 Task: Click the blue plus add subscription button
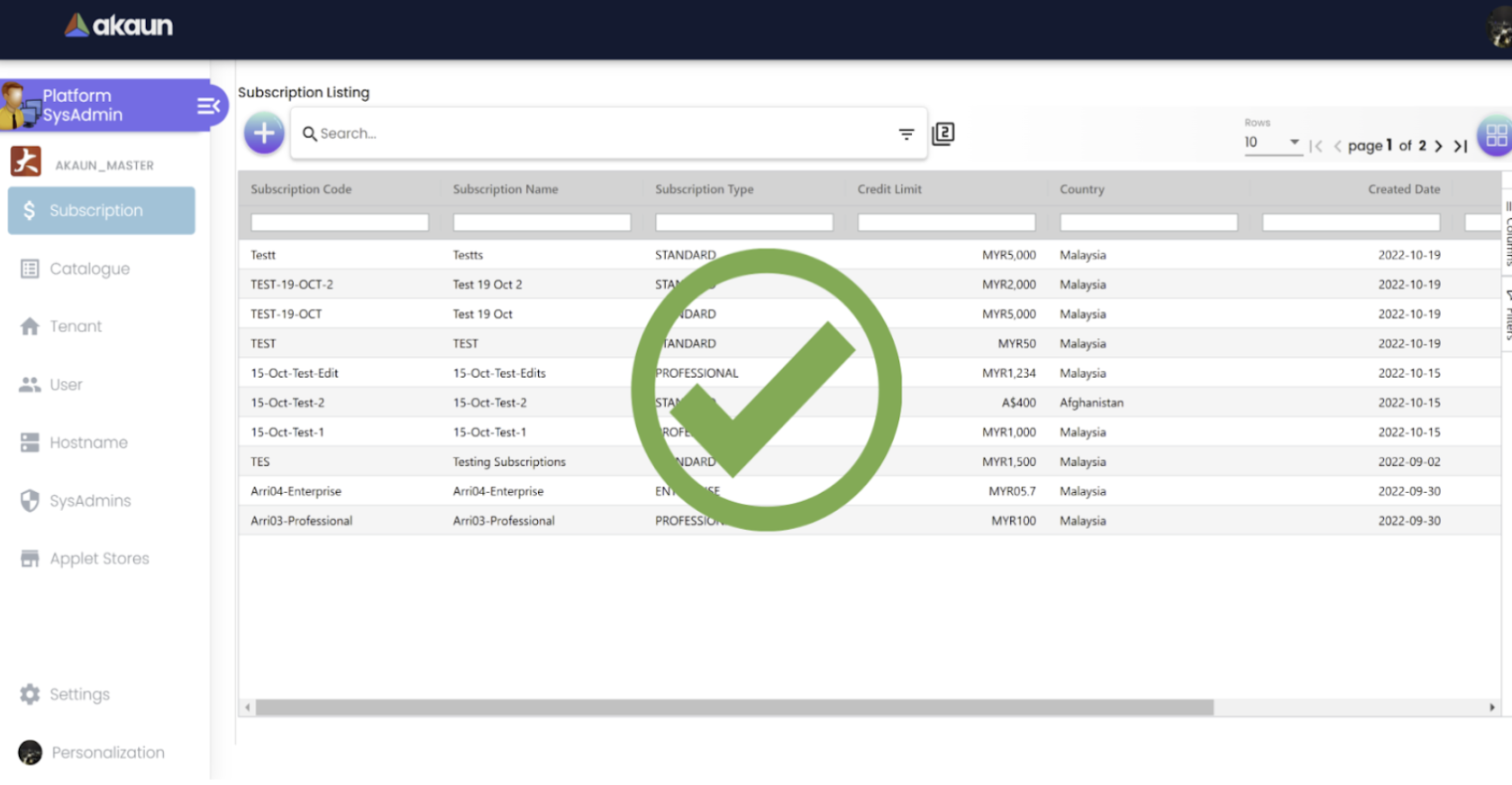[264, 133]
